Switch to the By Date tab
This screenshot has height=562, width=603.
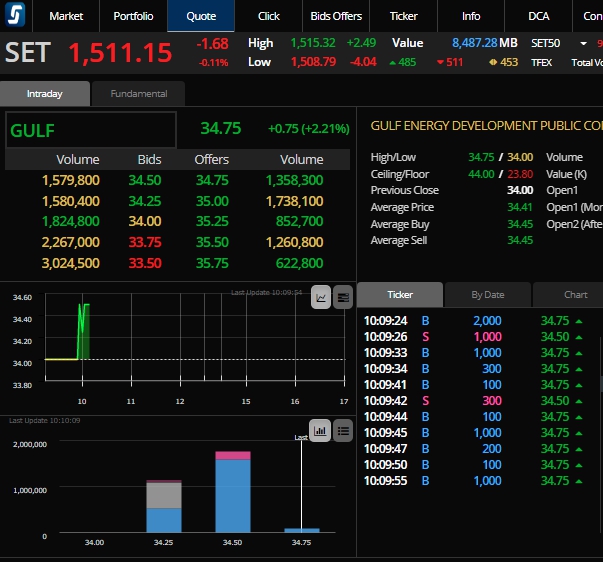[488, 295]
